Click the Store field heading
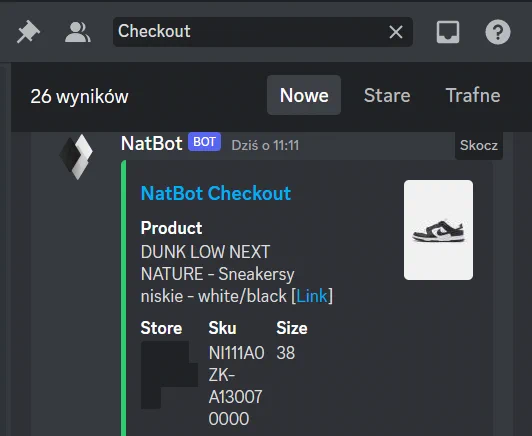 [x=161, y=328]
